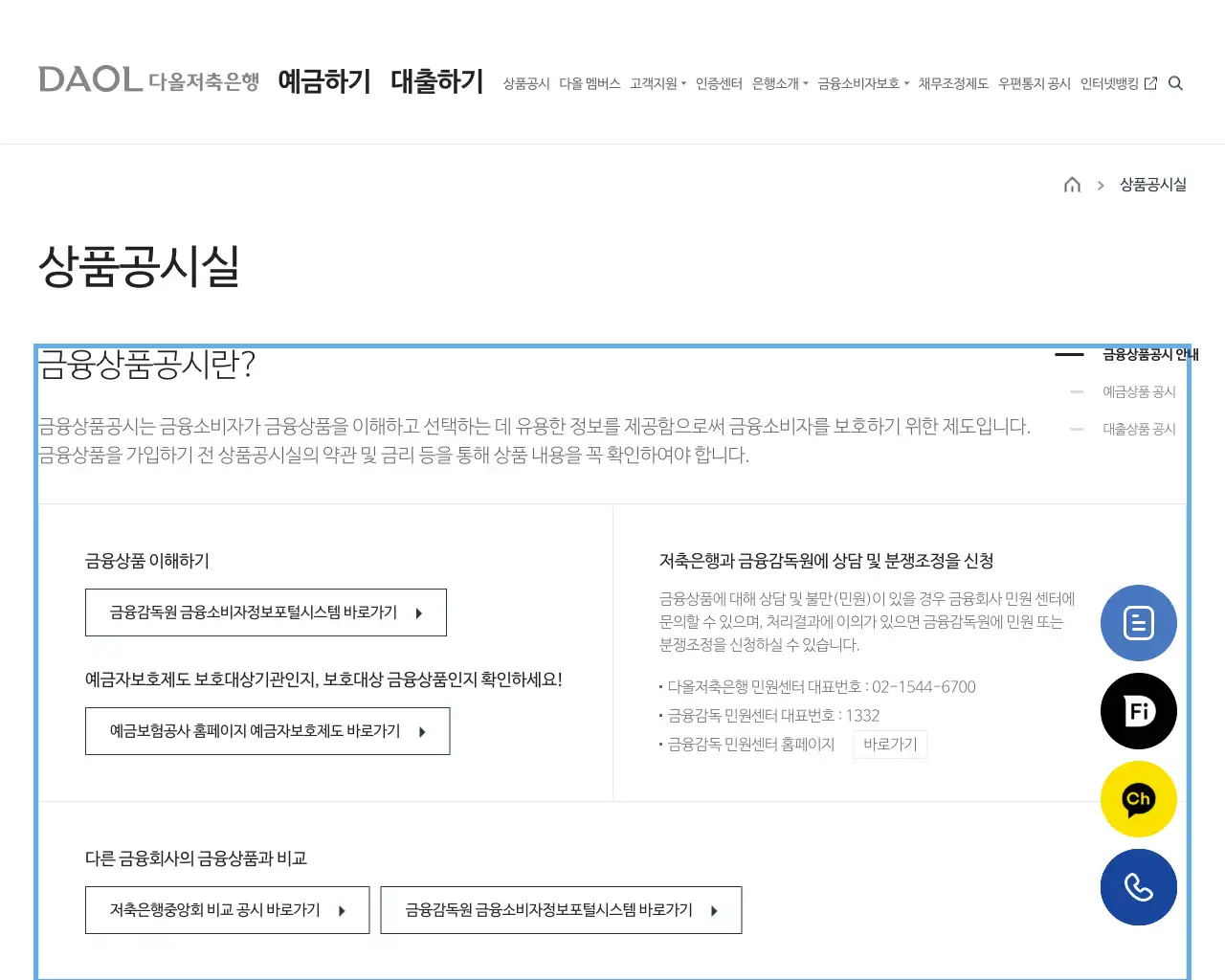Open the search magnifier icon
Image resolution: width=1225 pixels, height=980 pixels.
[1176, 83]
